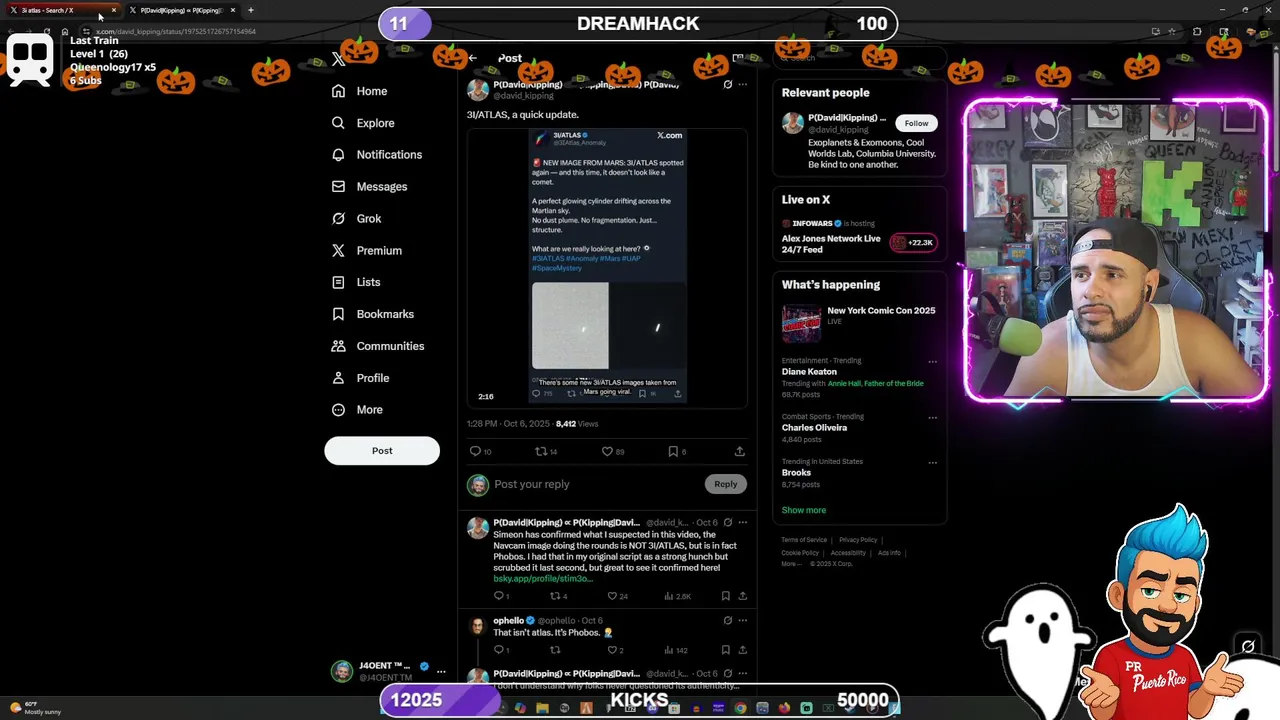
Task: Go back with the Post arrow
Action: tap(472, 58)
